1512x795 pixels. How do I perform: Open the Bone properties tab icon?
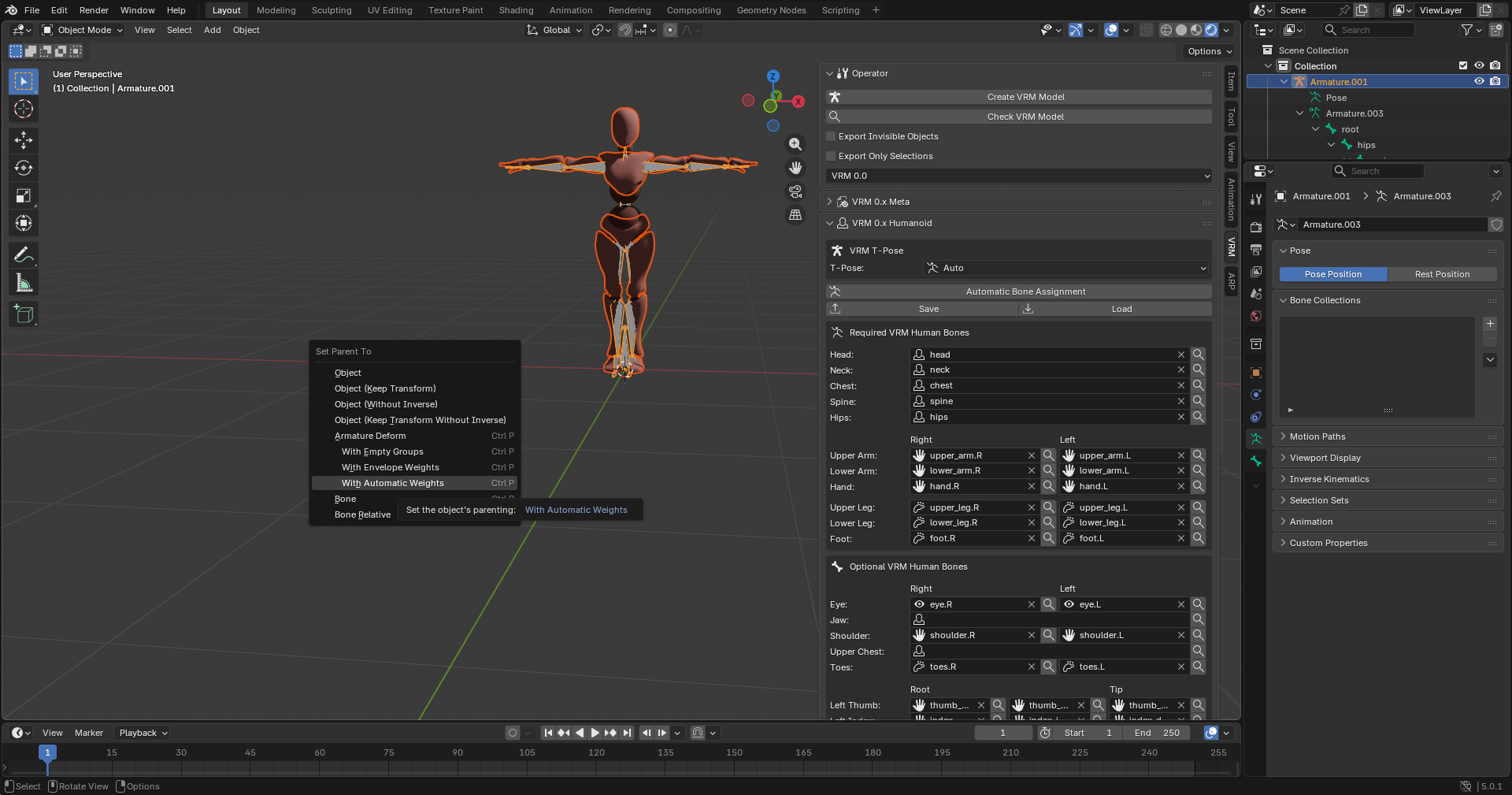1256,461
